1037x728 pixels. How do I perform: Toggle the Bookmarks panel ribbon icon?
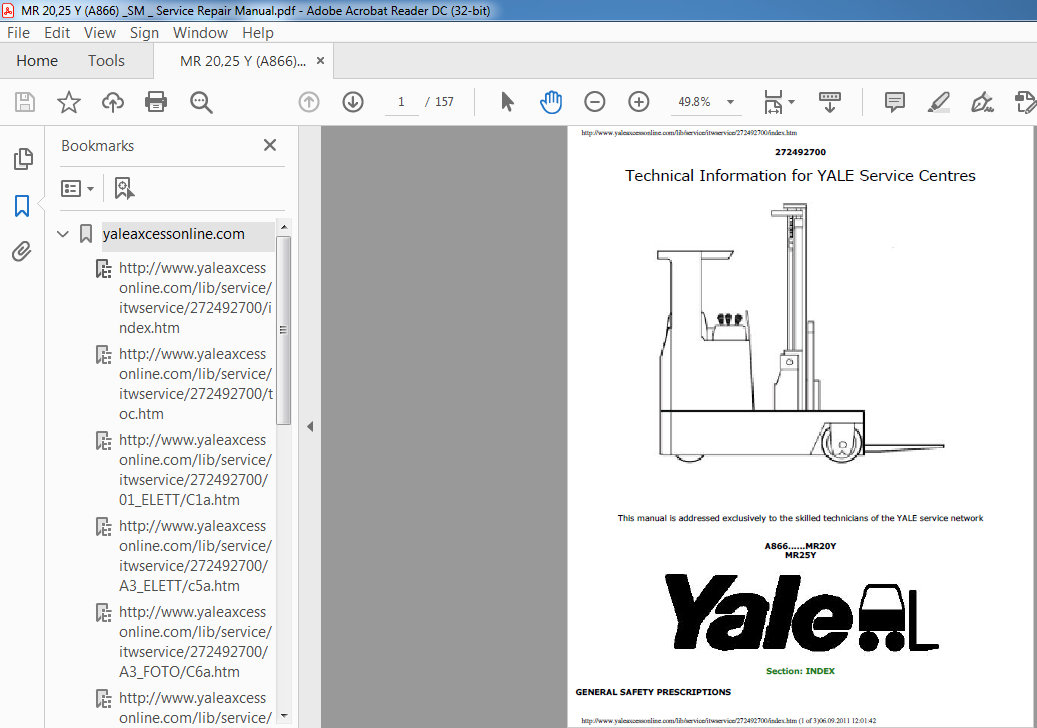[x=22, y=206]
